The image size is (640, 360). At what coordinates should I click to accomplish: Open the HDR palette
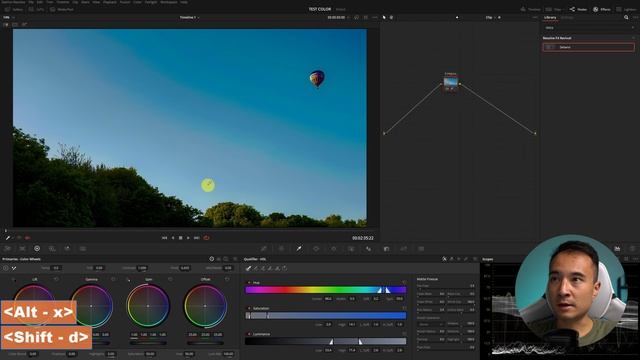click(52, 248)
